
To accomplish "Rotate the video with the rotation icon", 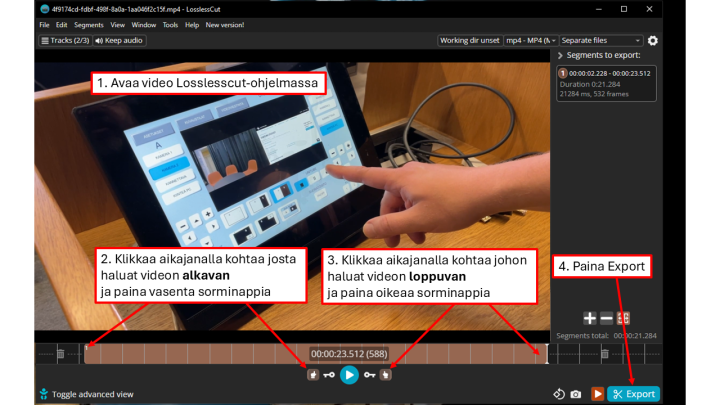I will pos(559,394).
